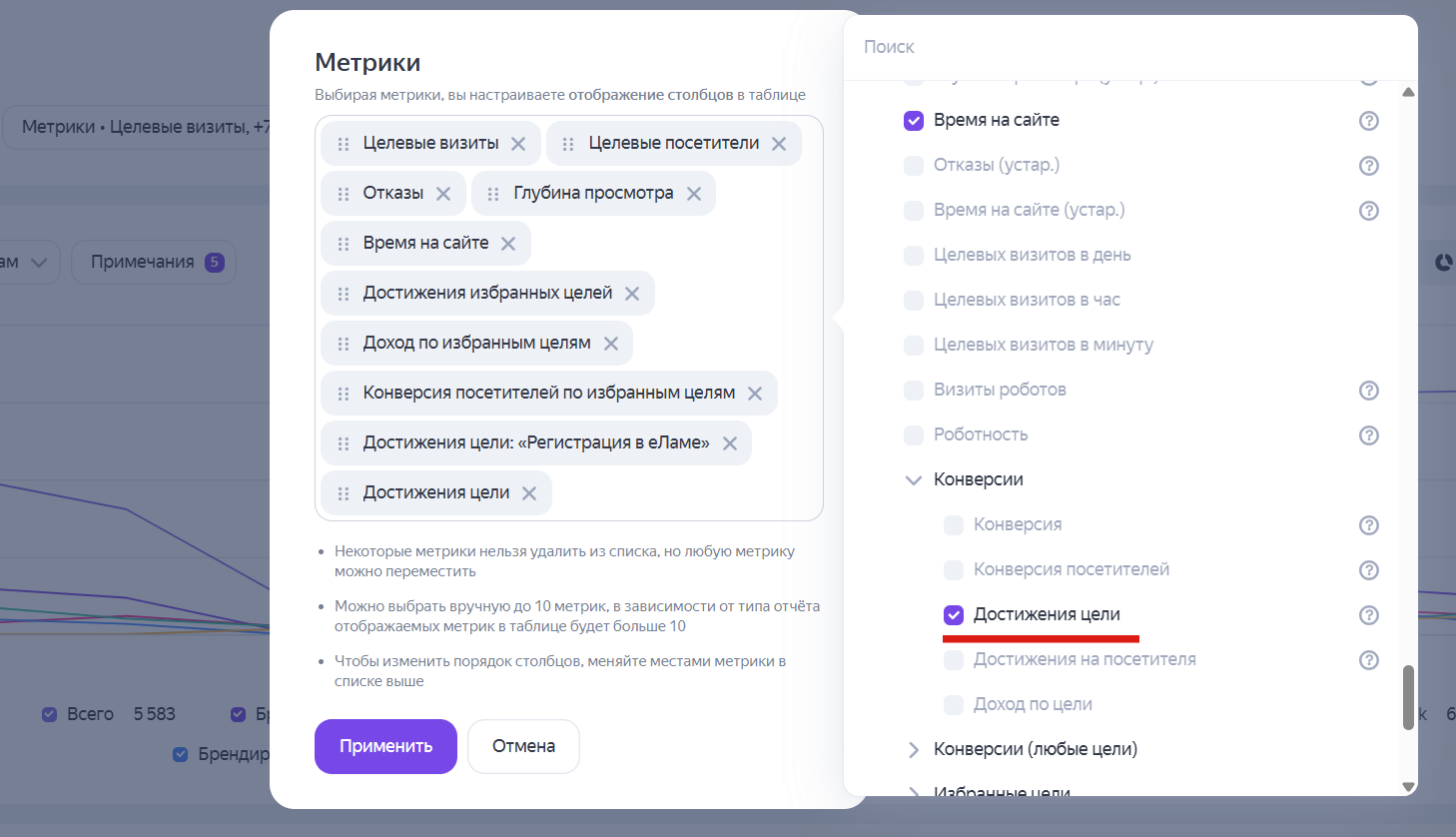Uncheck the Время на сайте checkbox
Screen dimensions: 1456x837
pyautogui.click(x=913, y=120)
